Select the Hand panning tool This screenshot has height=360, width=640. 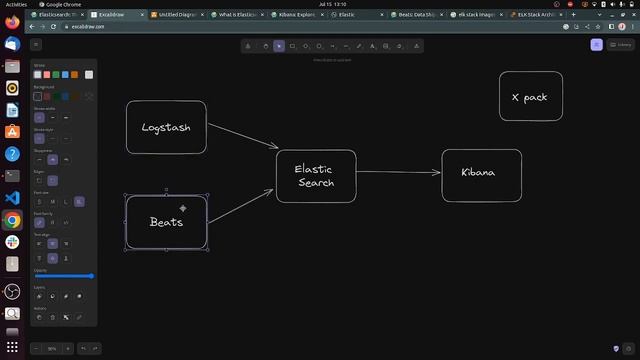pyautogui.click(x=266, y=46)
